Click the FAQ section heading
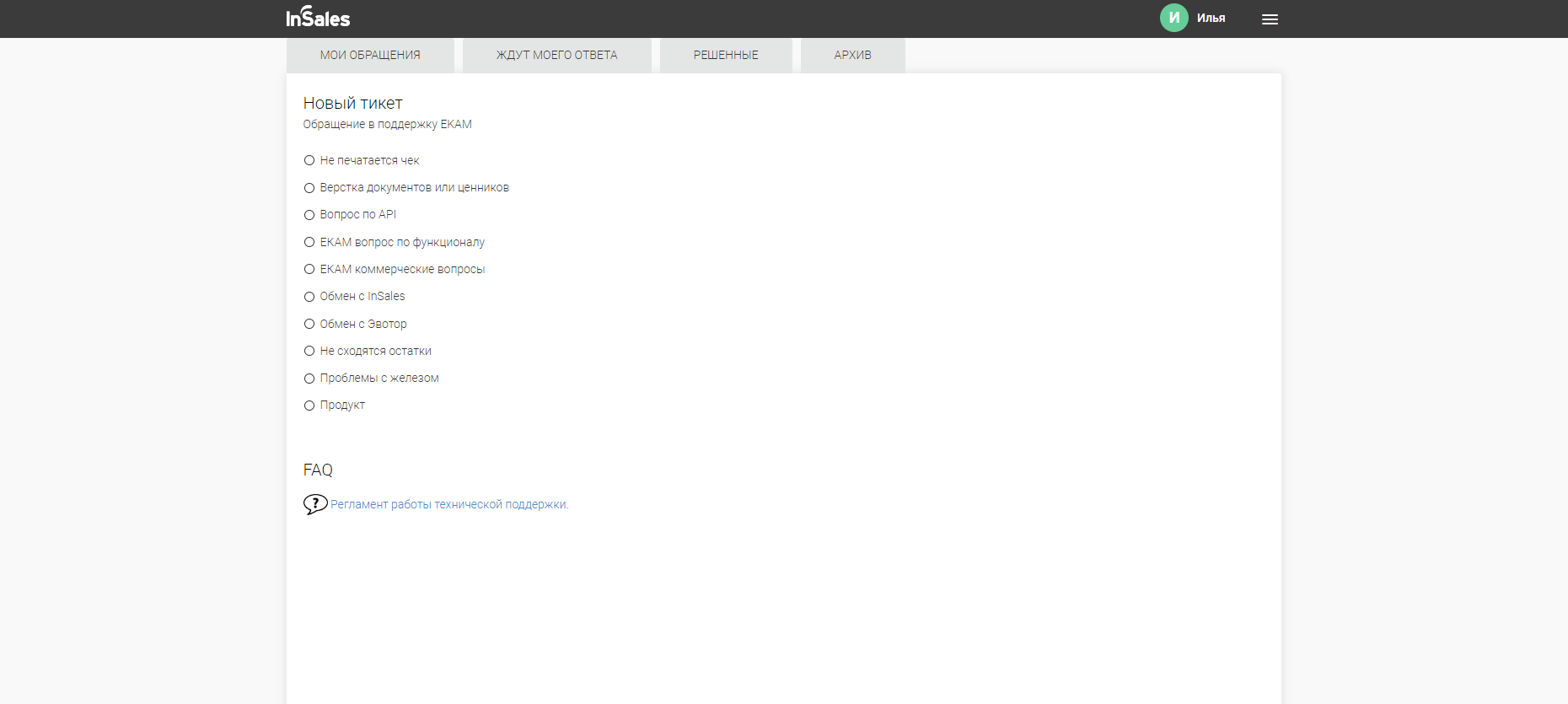 click(x=318, y=470)
